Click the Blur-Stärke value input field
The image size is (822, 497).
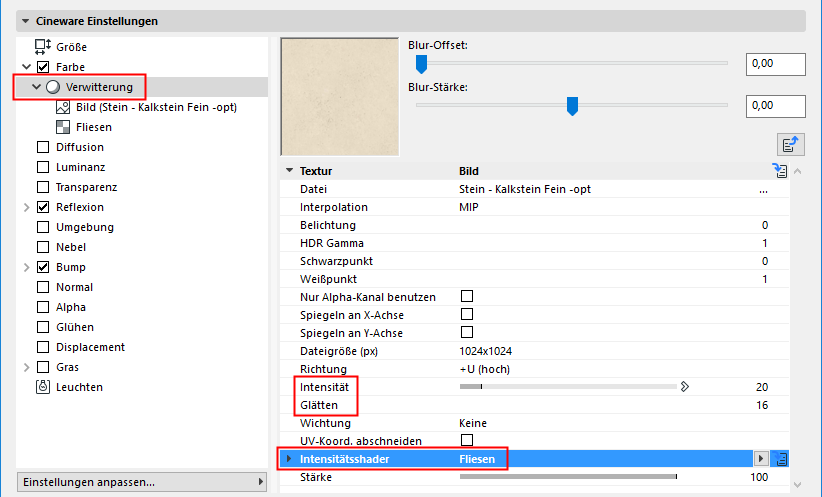776,106
